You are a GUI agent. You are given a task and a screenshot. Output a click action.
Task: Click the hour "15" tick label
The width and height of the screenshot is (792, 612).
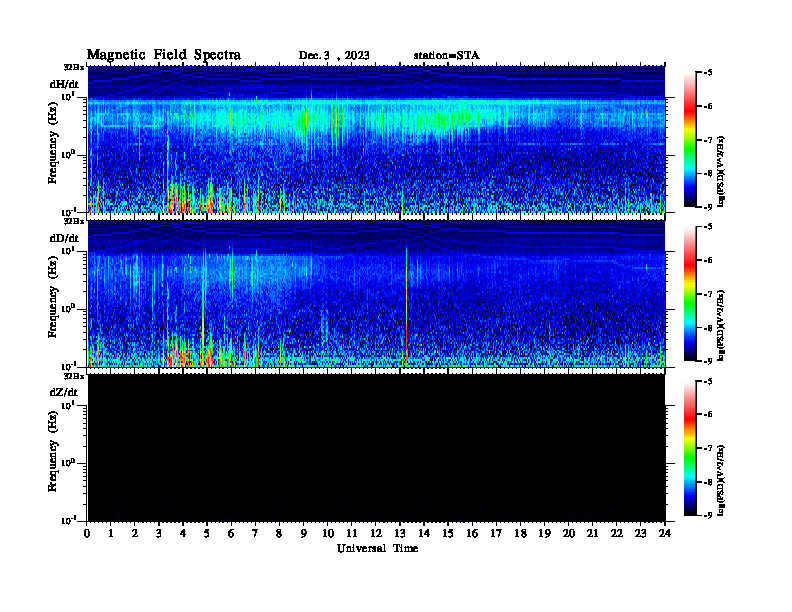coord(448,534)
